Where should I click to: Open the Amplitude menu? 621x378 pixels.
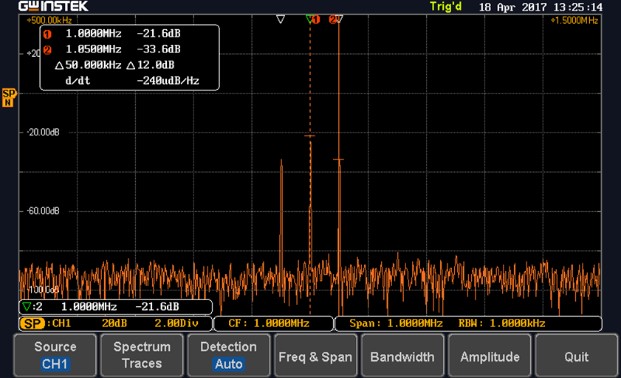[490, 355]
